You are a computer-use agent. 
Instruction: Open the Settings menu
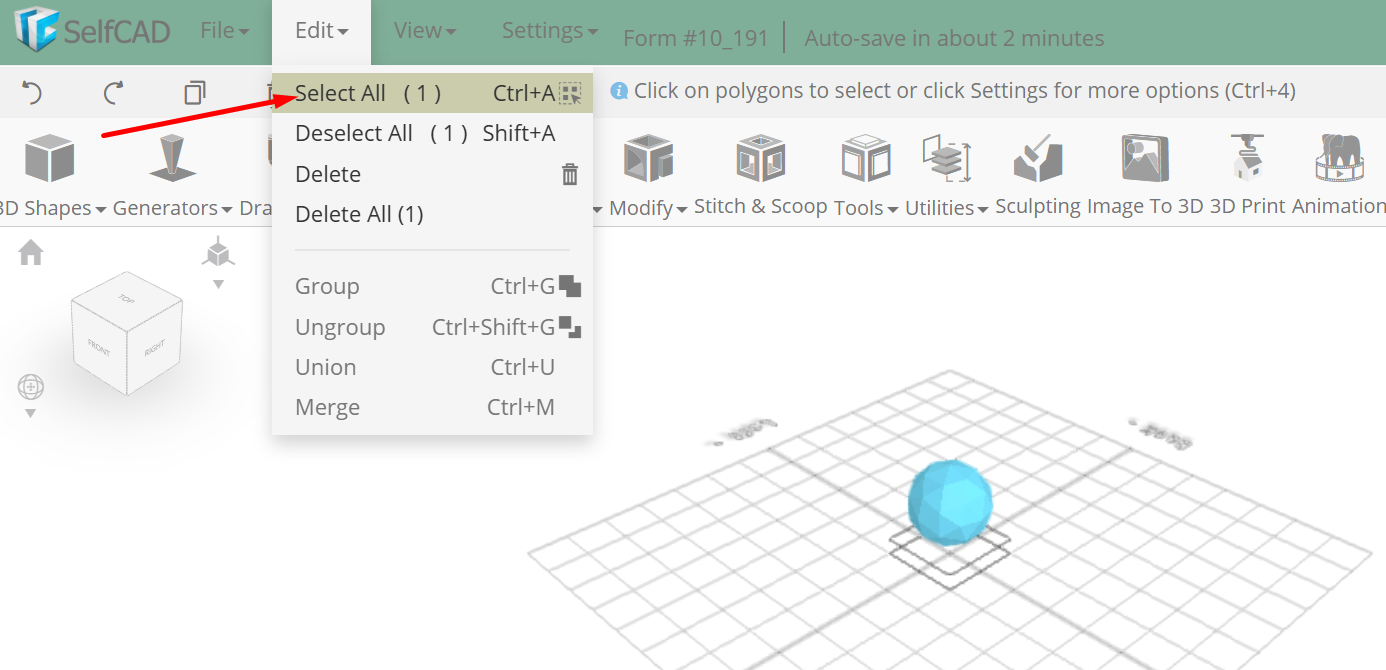pos(550,31)
